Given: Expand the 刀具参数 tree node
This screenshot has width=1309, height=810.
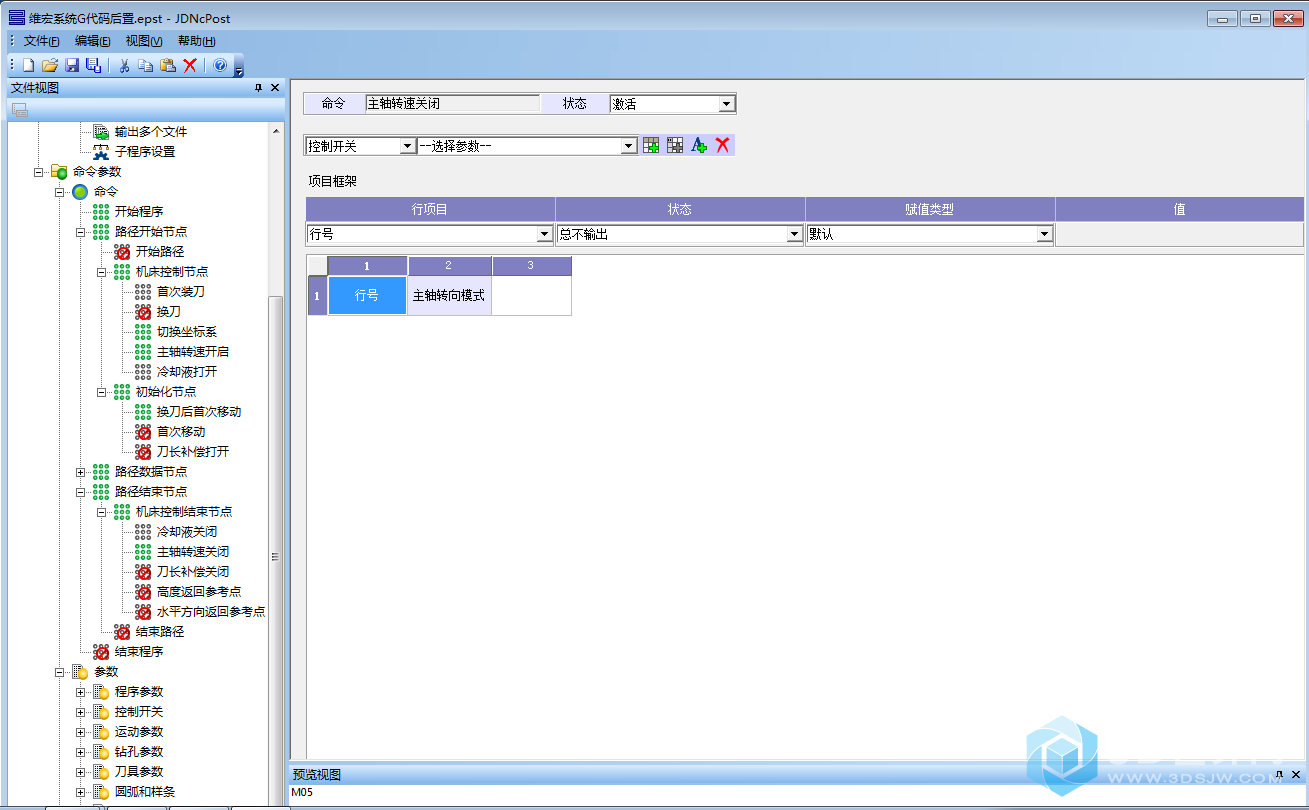Looking at the screenshot, I should click(81, 772).
